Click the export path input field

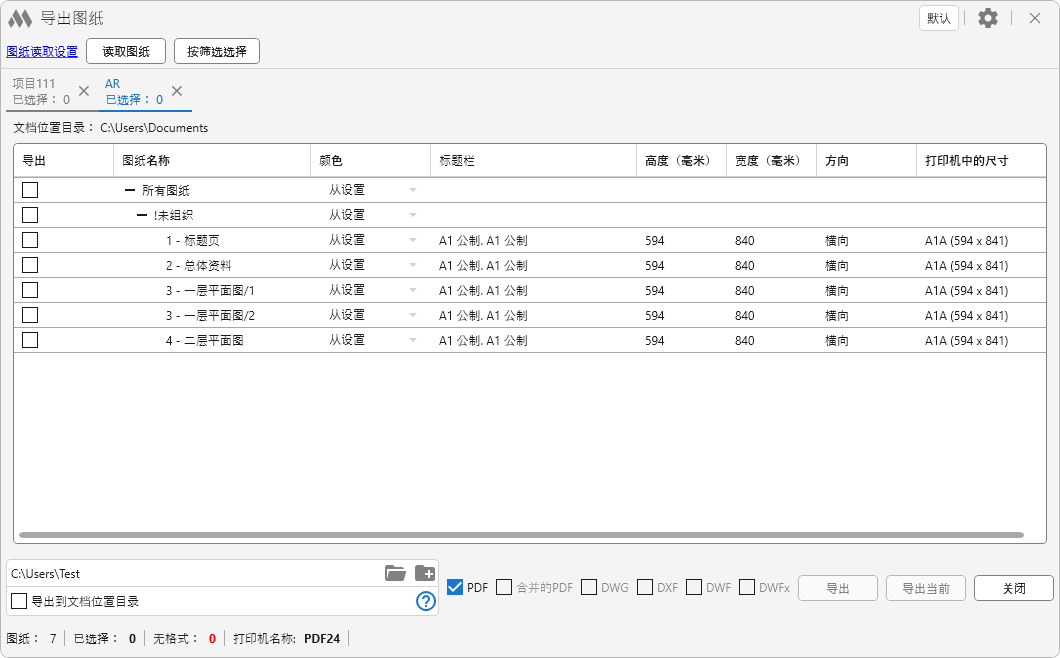click(x=190, y=573)
